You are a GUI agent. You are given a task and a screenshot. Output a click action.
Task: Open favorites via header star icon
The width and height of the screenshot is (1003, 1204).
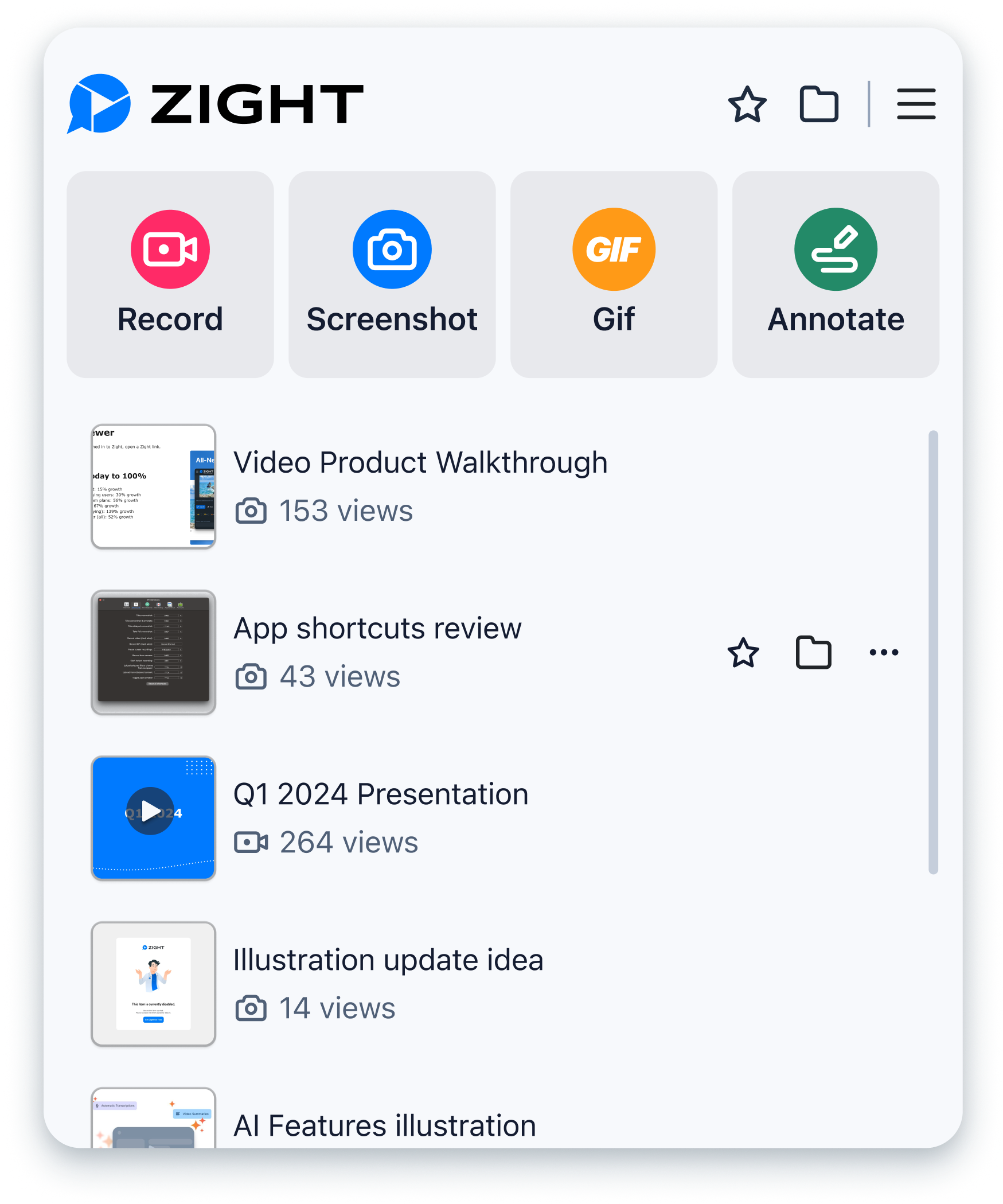click(x=747, y=104)
